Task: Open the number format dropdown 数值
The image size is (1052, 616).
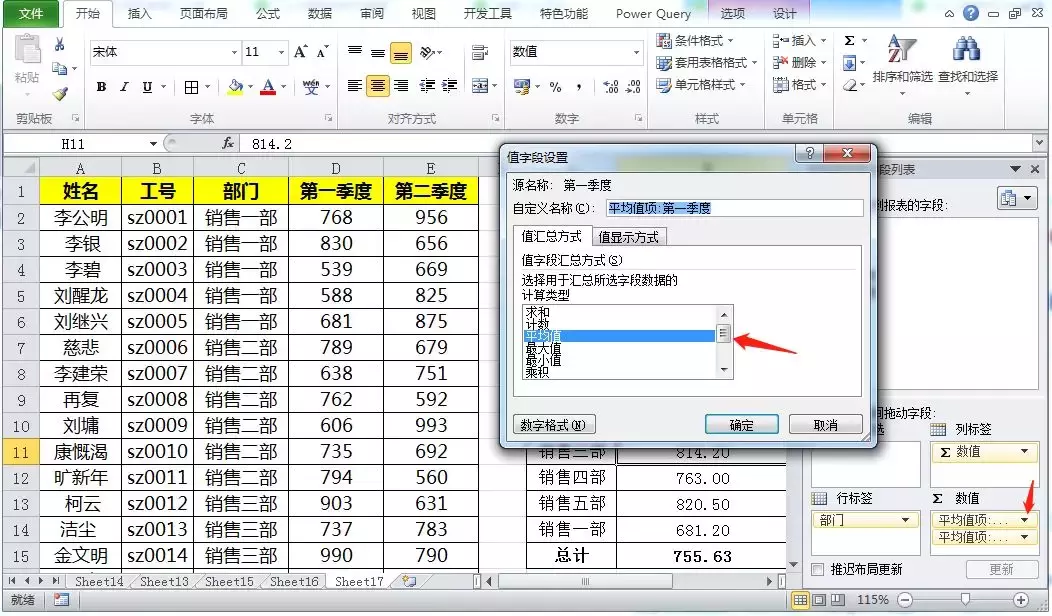Action: point(636,52)
